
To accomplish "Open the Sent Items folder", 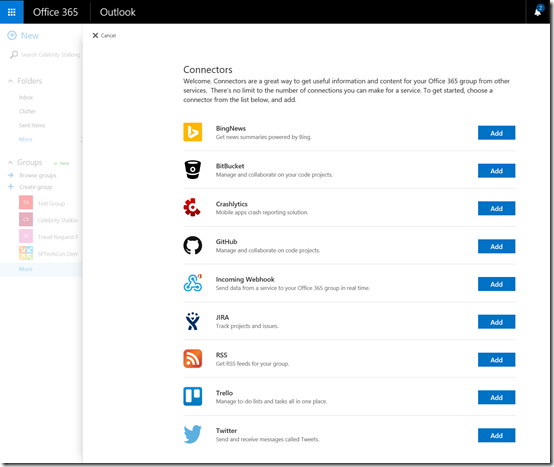I will 32,125.
